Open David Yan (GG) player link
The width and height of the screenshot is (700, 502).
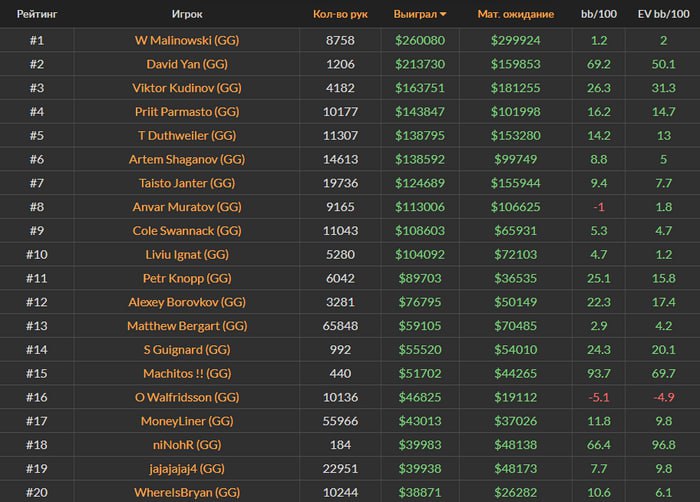pos(187,64)
